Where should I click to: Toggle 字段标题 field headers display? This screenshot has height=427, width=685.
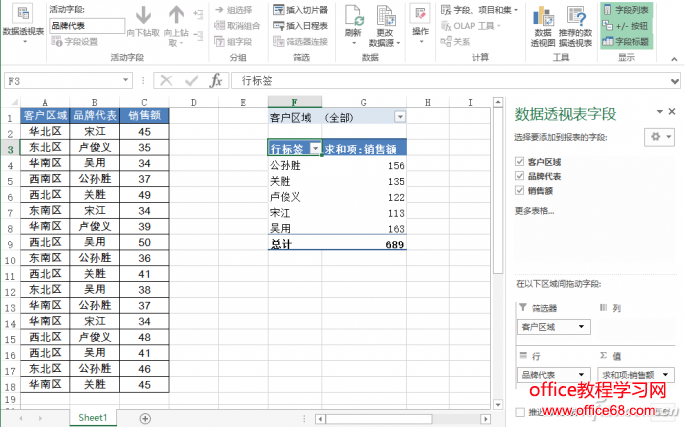tap(626, 42)
